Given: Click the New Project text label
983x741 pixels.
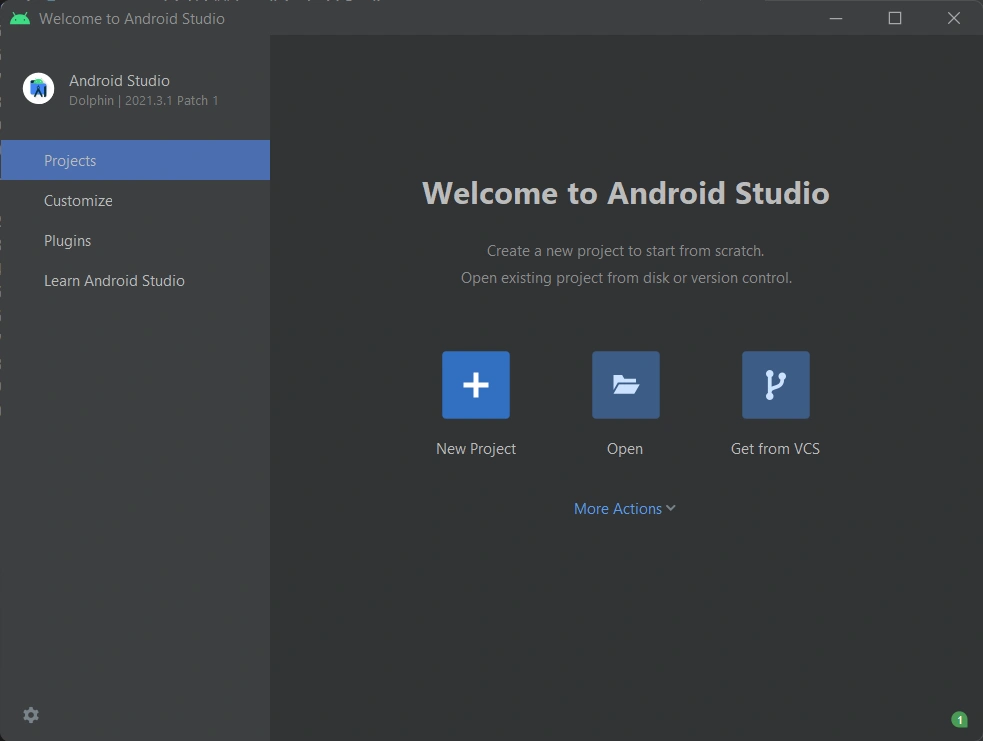Looking at the screenshot, I should click(476, 449).
